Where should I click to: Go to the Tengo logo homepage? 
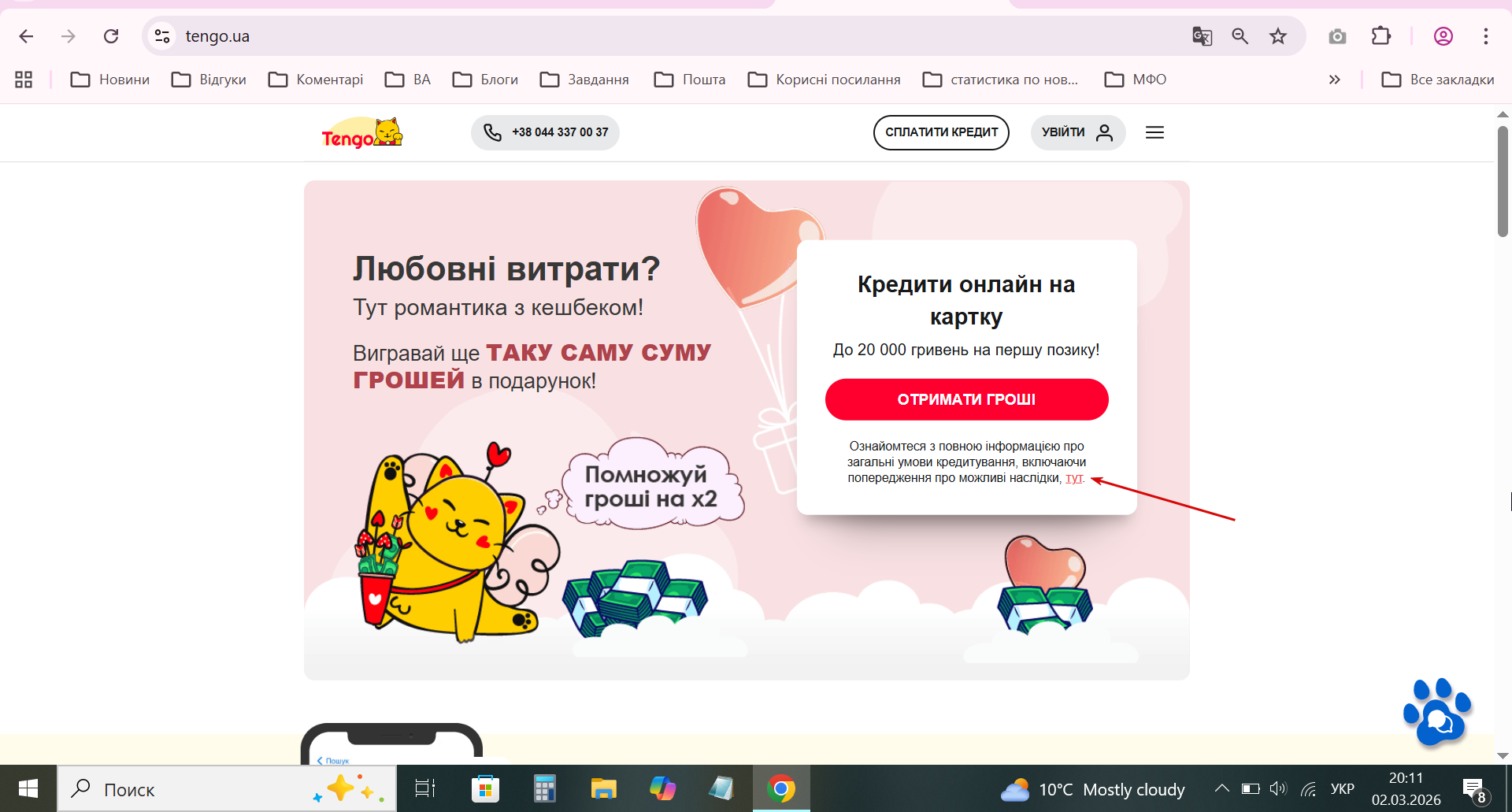[362, 133]
